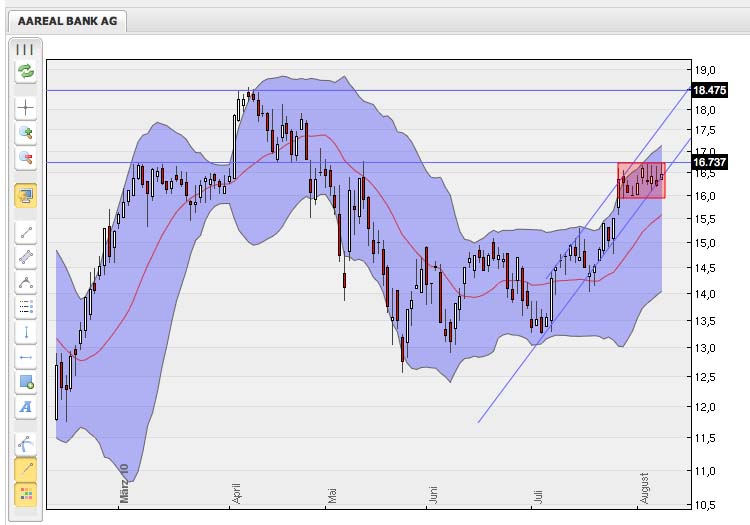Click the 19,0 price axis value
Screen dimensions: 750x525
pyautogui.click(x=706, y=70)
